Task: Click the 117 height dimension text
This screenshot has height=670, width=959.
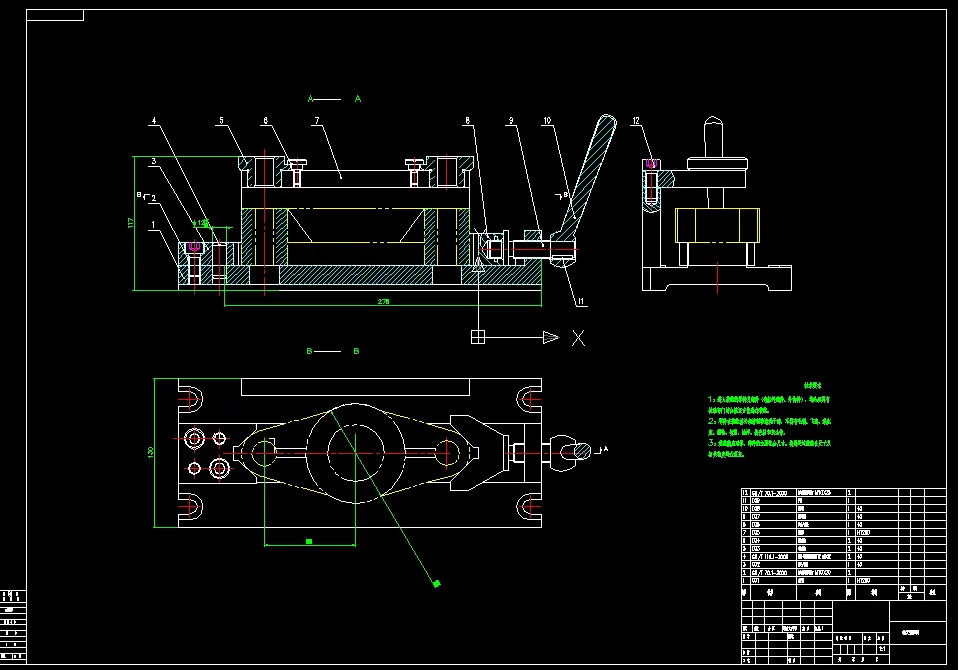Action: 130,223
